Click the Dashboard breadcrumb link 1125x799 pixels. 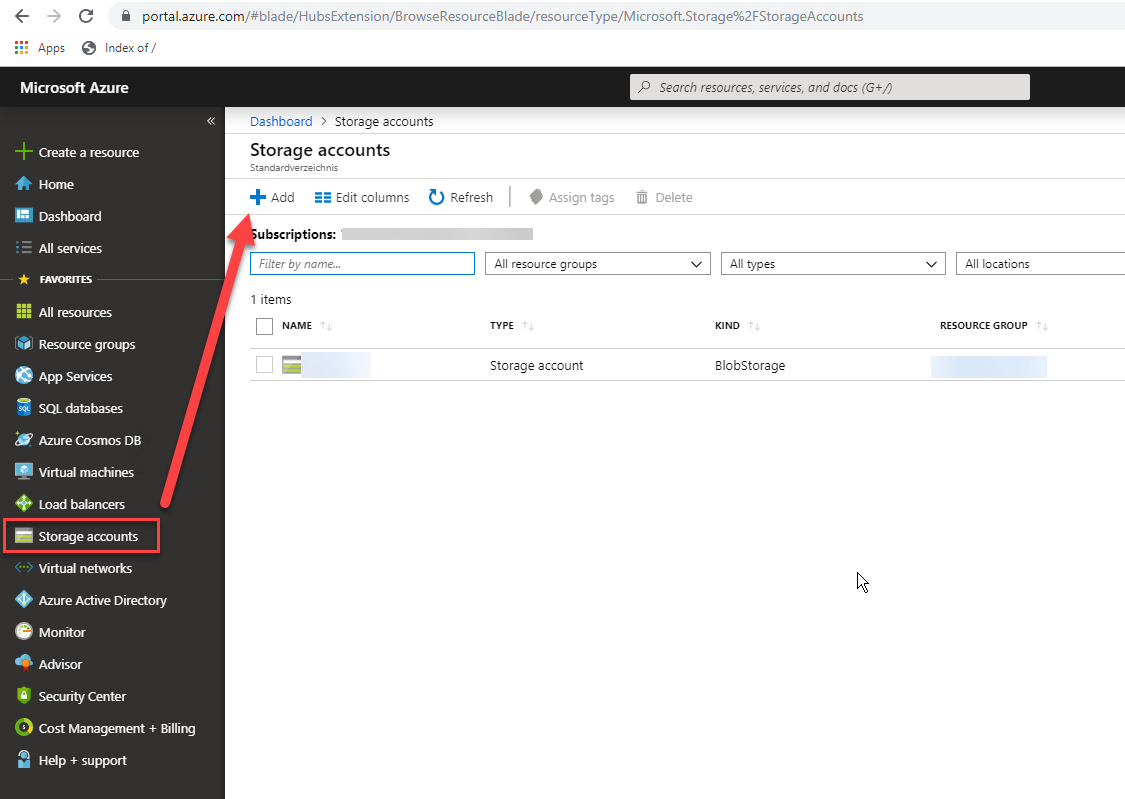[281, 121]
